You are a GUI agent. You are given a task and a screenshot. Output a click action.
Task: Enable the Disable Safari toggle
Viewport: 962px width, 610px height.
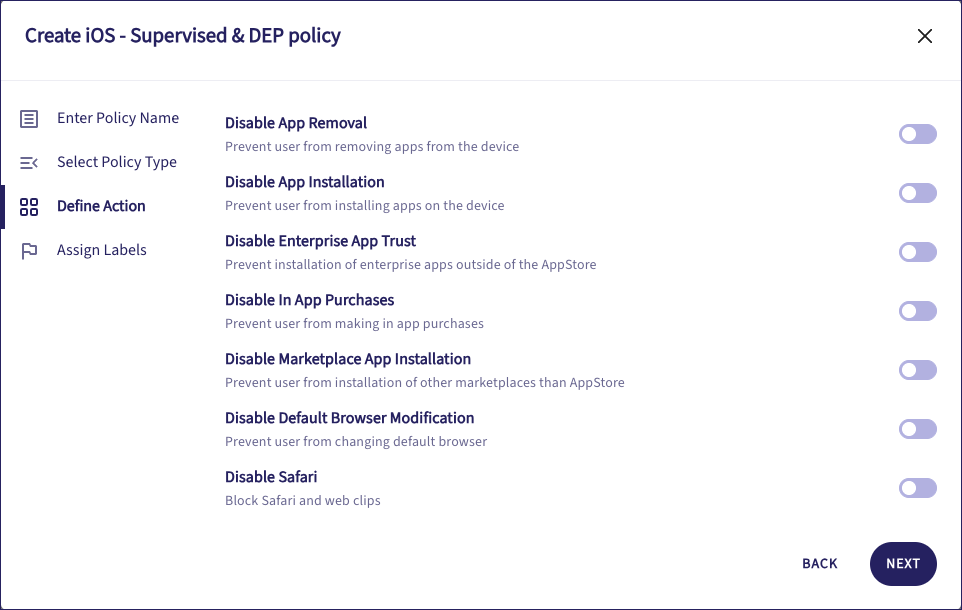coord(917,488)
